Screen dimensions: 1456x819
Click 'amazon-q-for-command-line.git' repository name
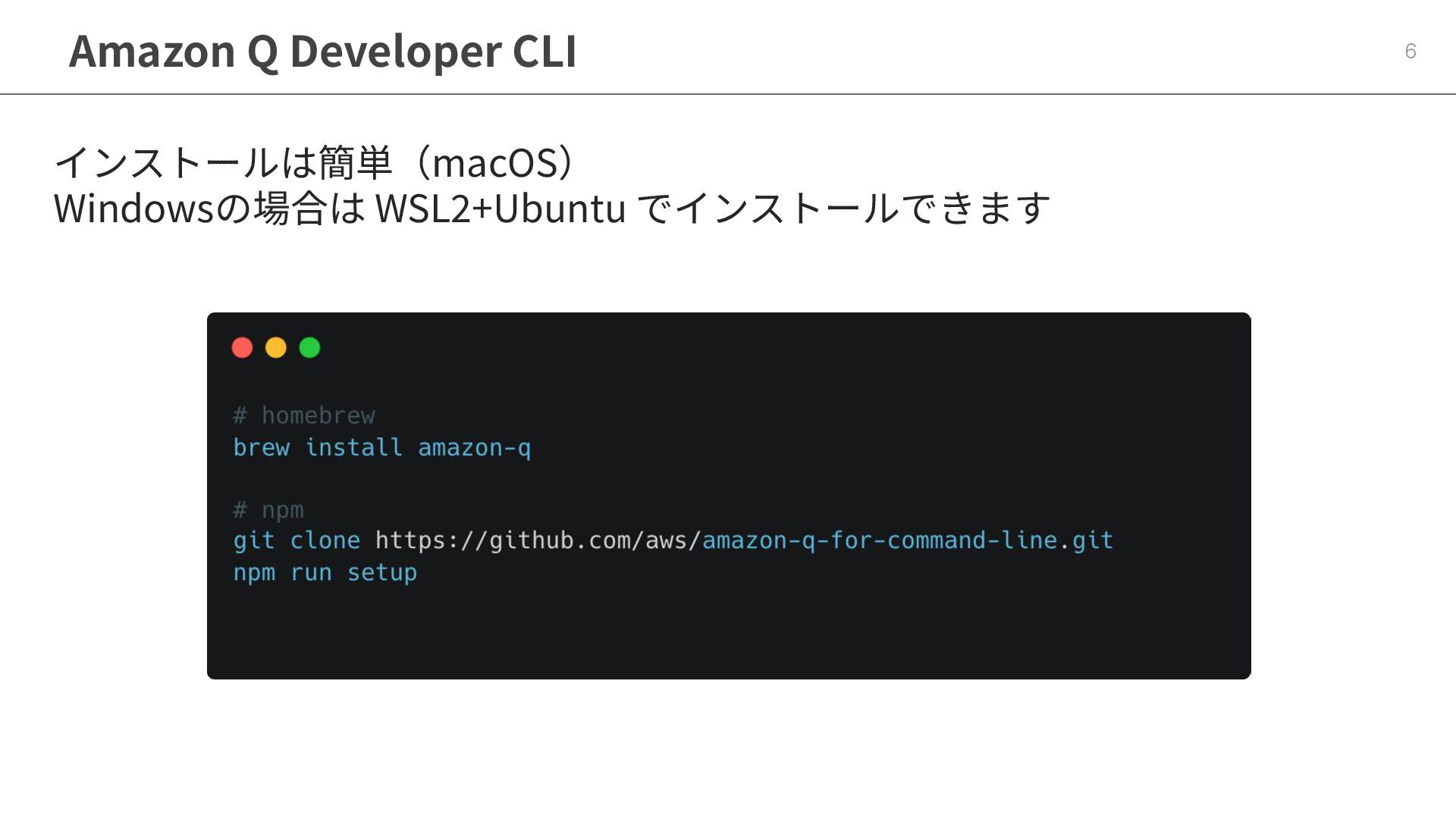(908, 541)
